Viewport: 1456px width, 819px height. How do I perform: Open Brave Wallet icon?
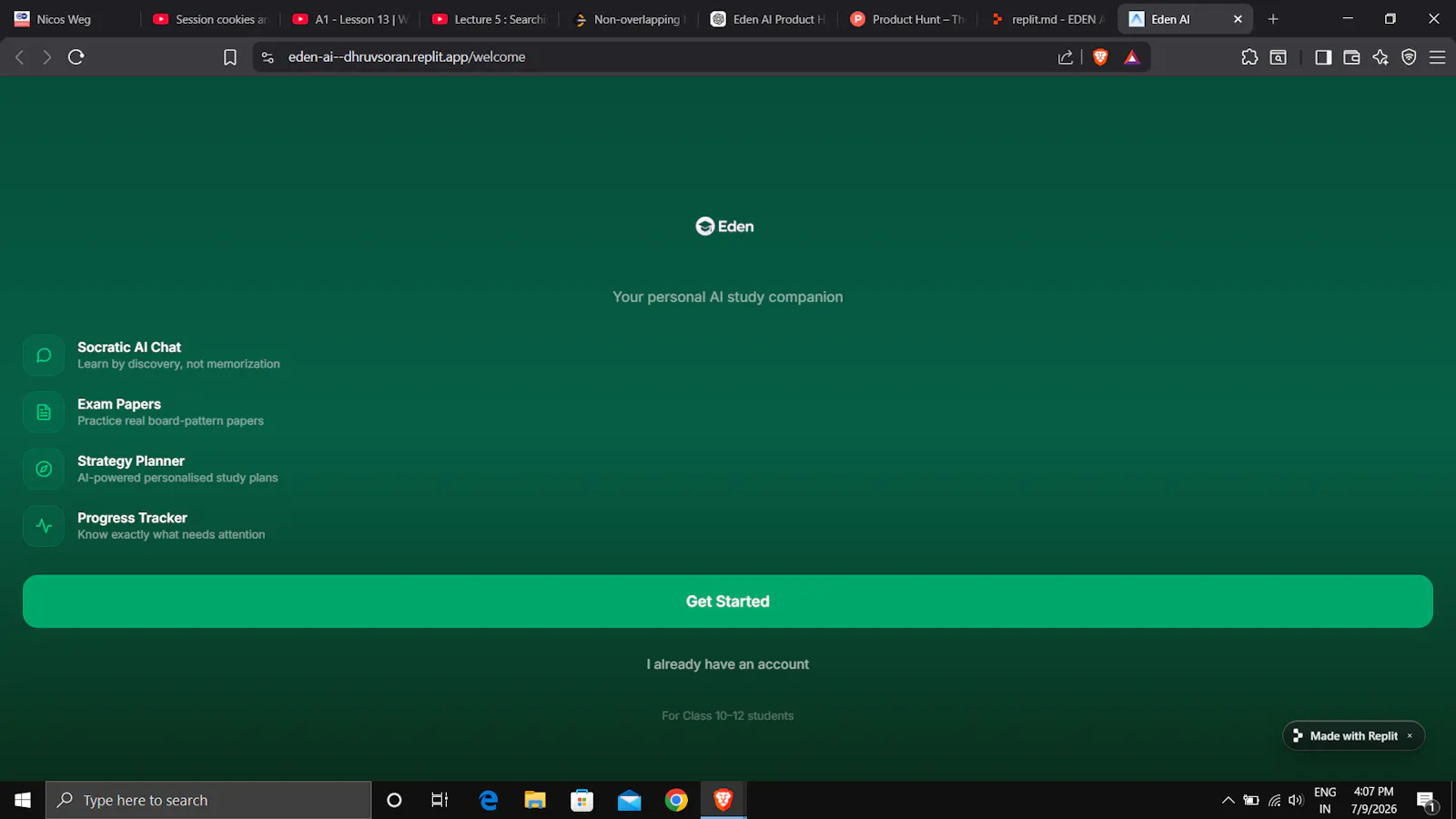[1351, 57]
